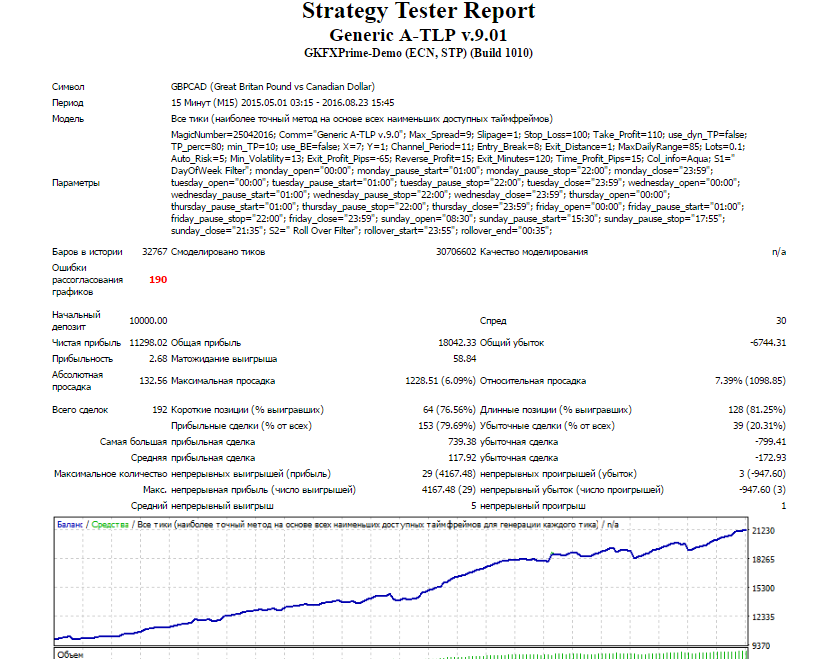Click the expected payoff value '58.84'
Viewport: 828px width, 659px height.
(464, 359)
